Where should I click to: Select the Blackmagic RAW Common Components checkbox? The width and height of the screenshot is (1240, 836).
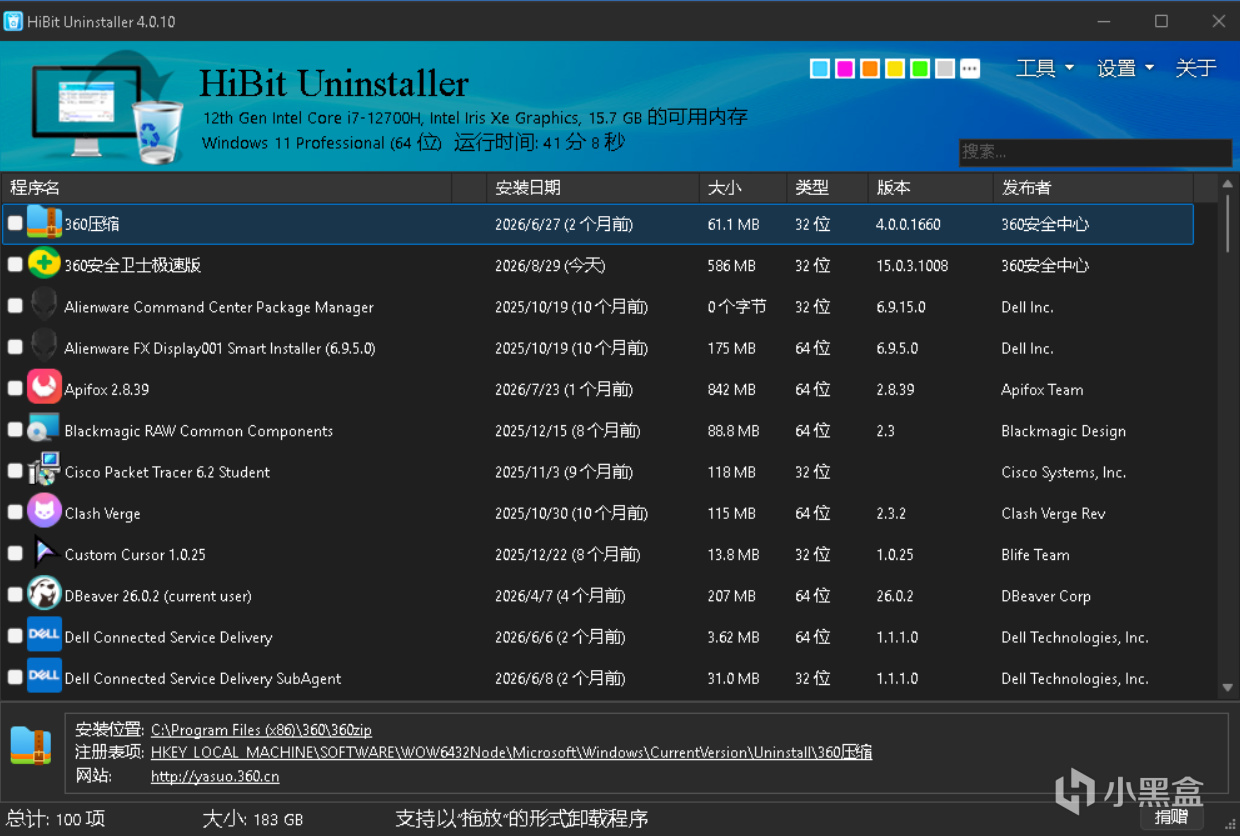point(15,430)
